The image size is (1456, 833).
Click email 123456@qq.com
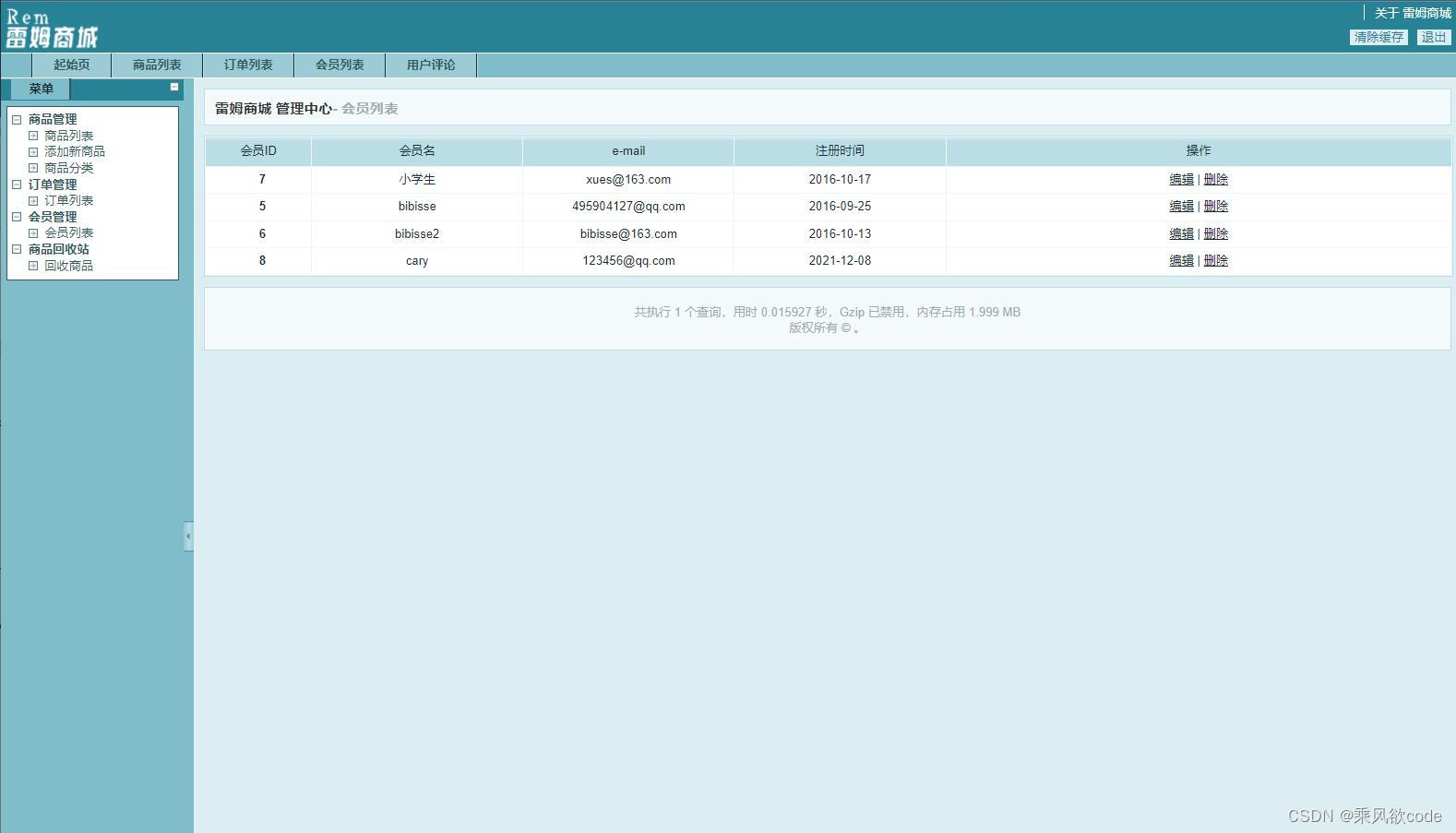628,261
